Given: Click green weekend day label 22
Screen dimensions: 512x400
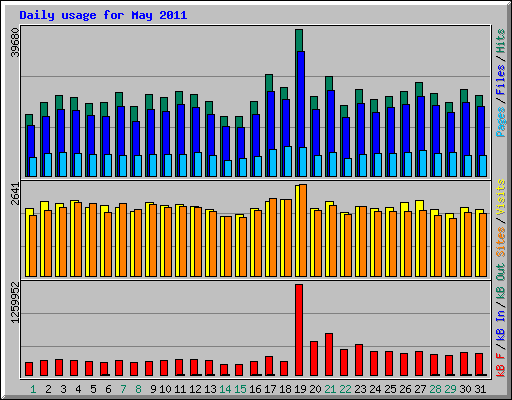Looking at the screenshot, I should (345, 389).
